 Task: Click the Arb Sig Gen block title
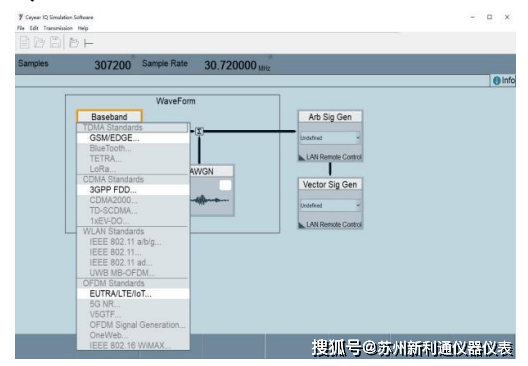(x=330, y=117)
